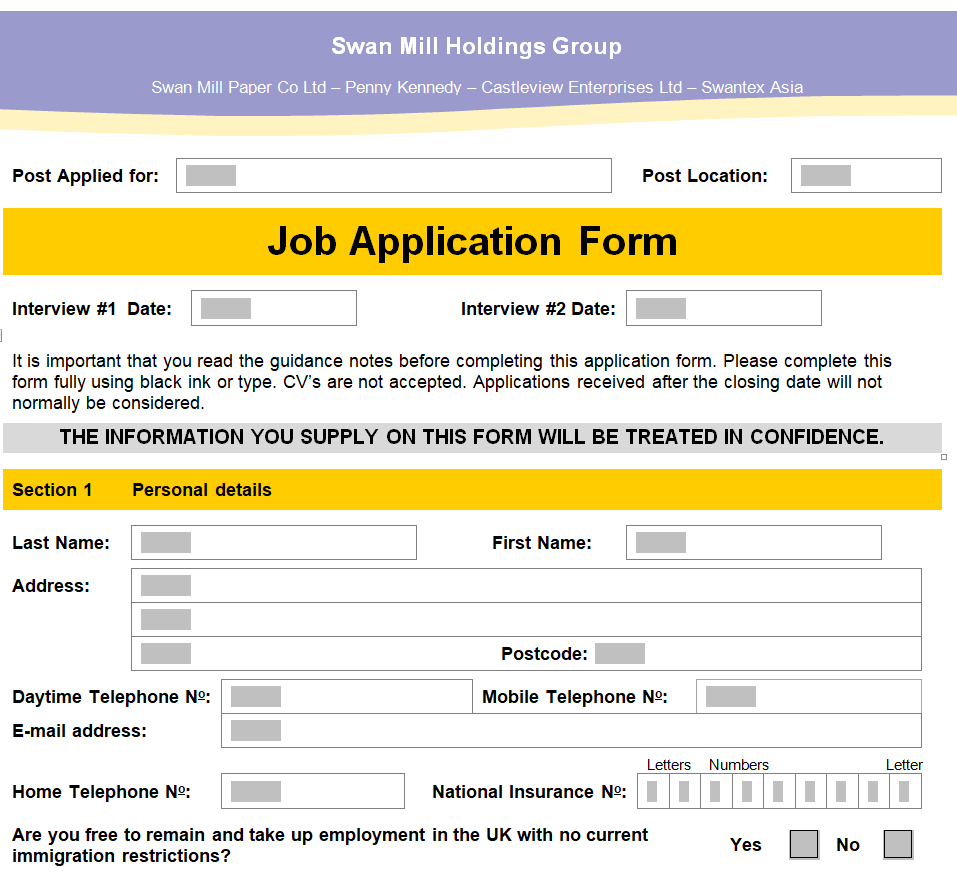Click the Post Location field
This screenshot has width=957, height=873.
coord(865,176)
